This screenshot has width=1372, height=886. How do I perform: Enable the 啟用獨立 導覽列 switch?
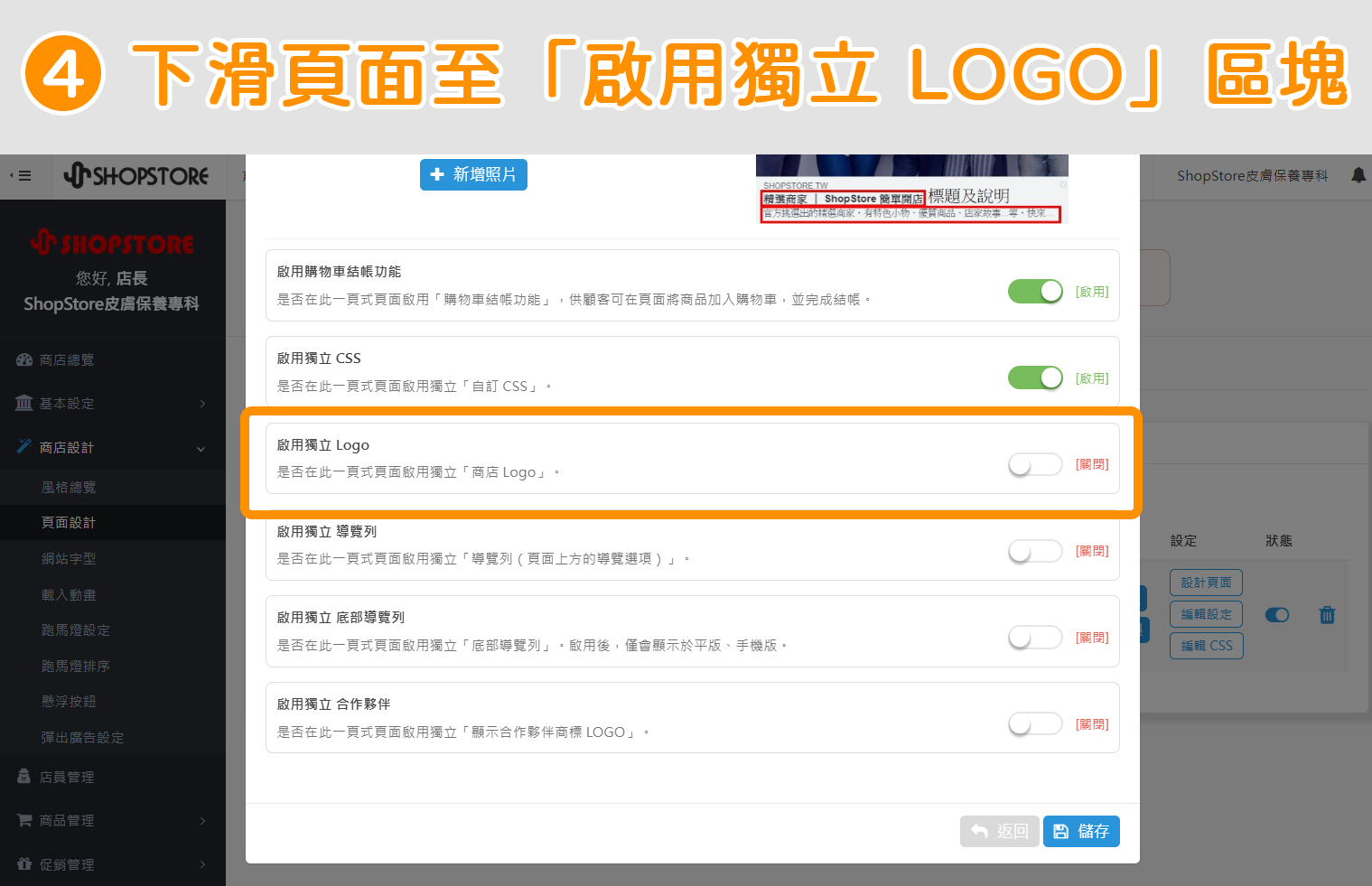[1035, 551]
